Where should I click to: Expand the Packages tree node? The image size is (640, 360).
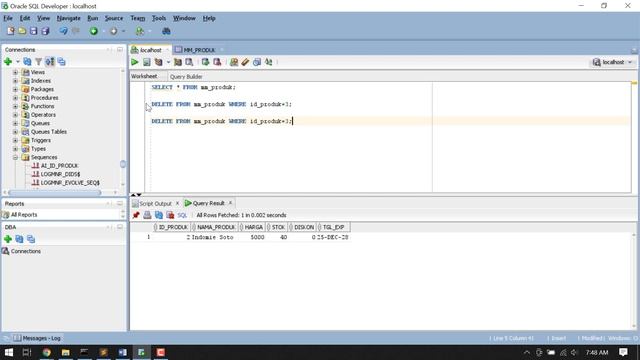pos(16,89)
